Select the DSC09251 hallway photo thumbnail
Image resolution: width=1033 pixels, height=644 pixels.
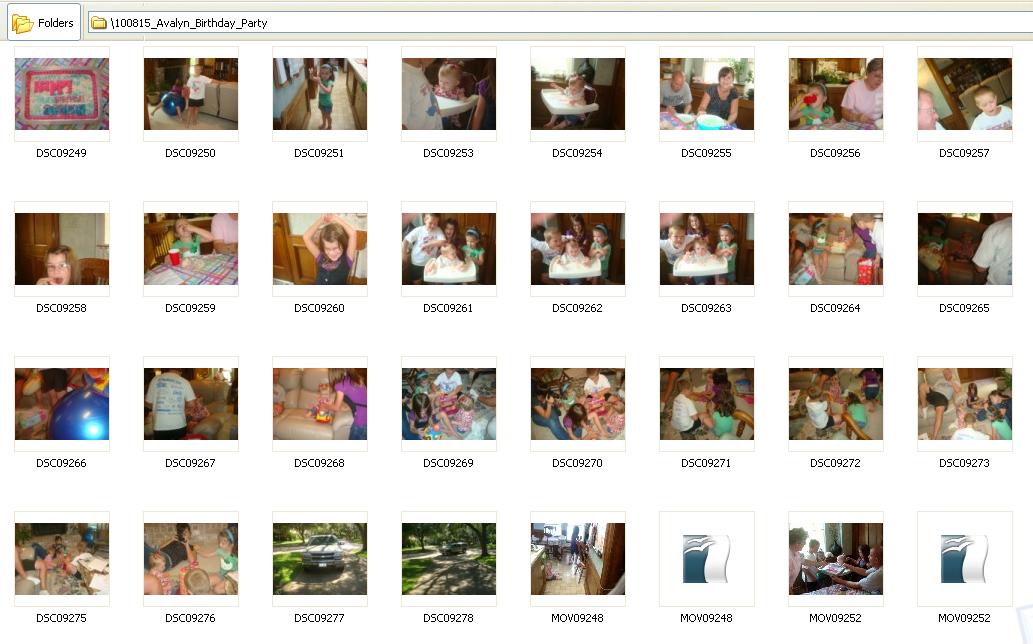coord(320,94)
